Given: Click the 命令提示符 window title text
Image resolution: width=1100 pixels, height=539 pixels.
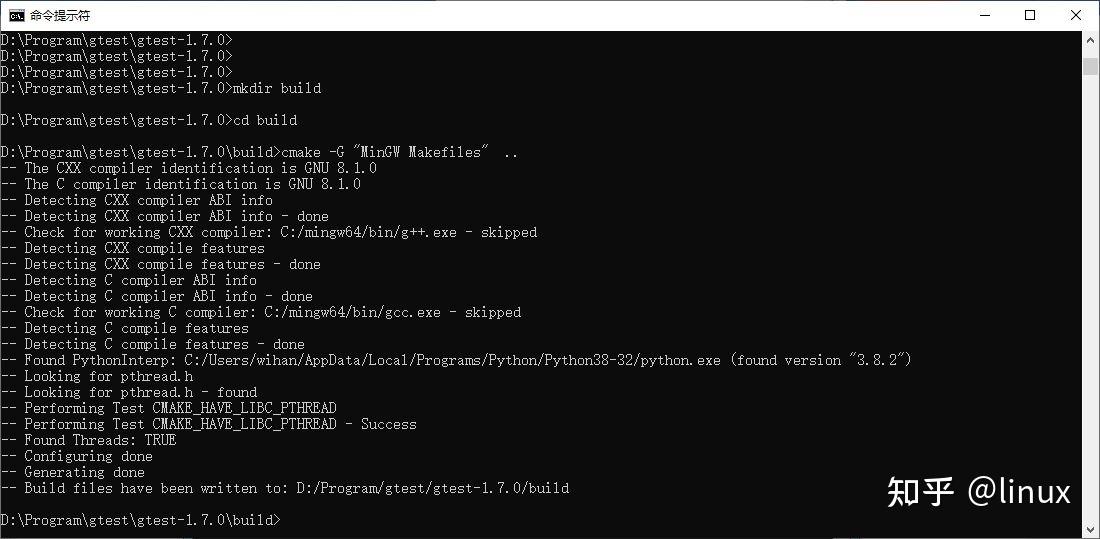Looking at the screenshot, I should pyautogui.click(x=60, y=15).
